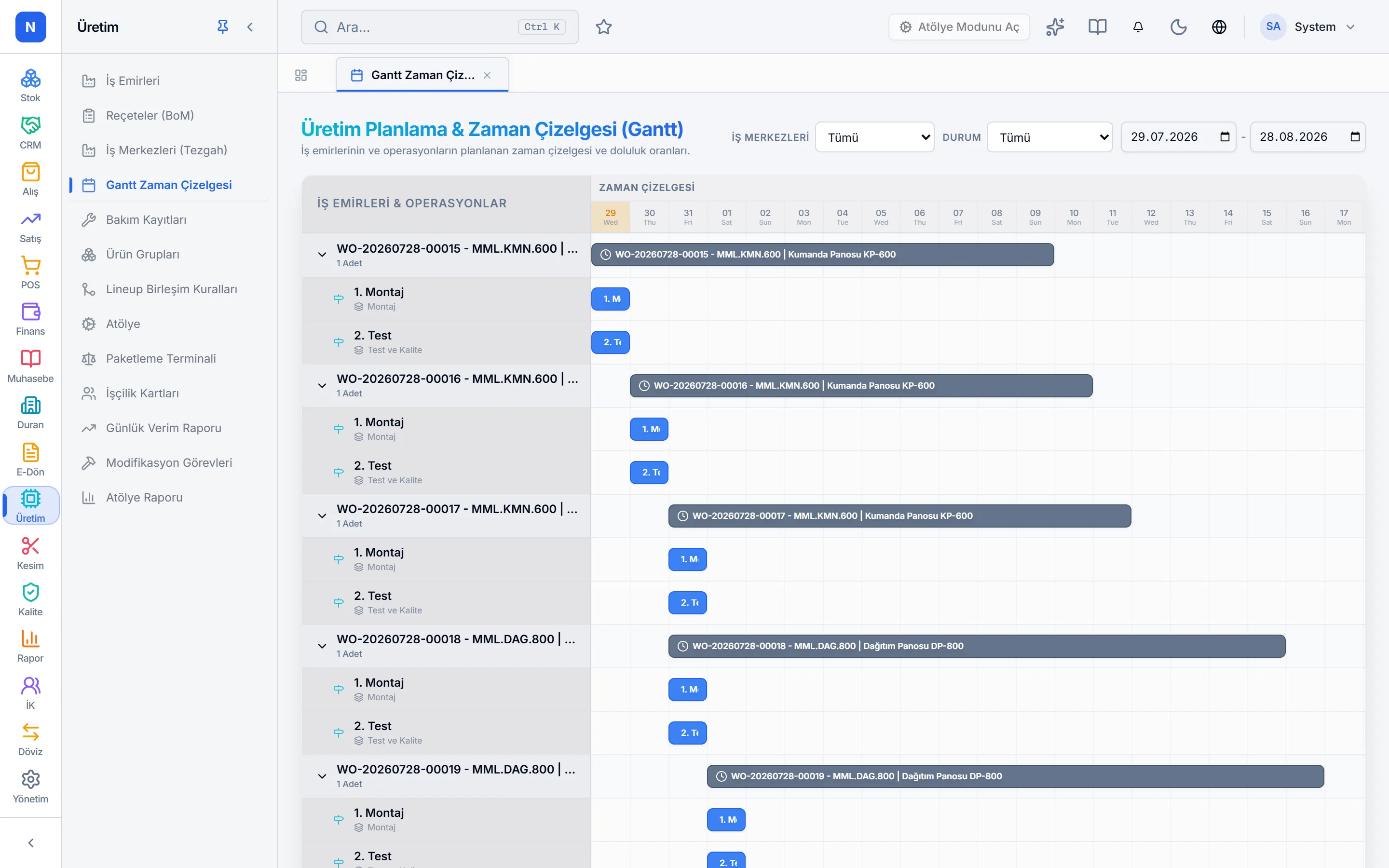The height and width of the screenshot is (868, 1389).
Task: Collapse work order WO-20260728-00016 row
Action: coord(322,386)
